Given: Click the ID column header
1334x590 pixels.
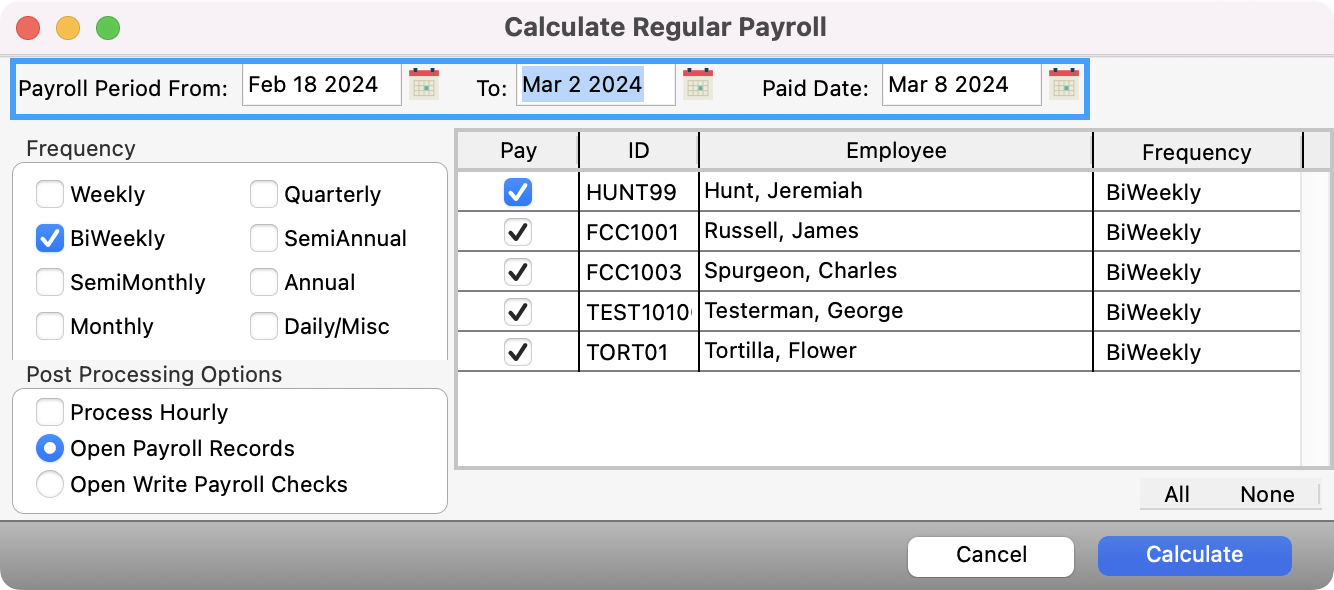Looking at the screenshot, I should click(x=638, y=151).
